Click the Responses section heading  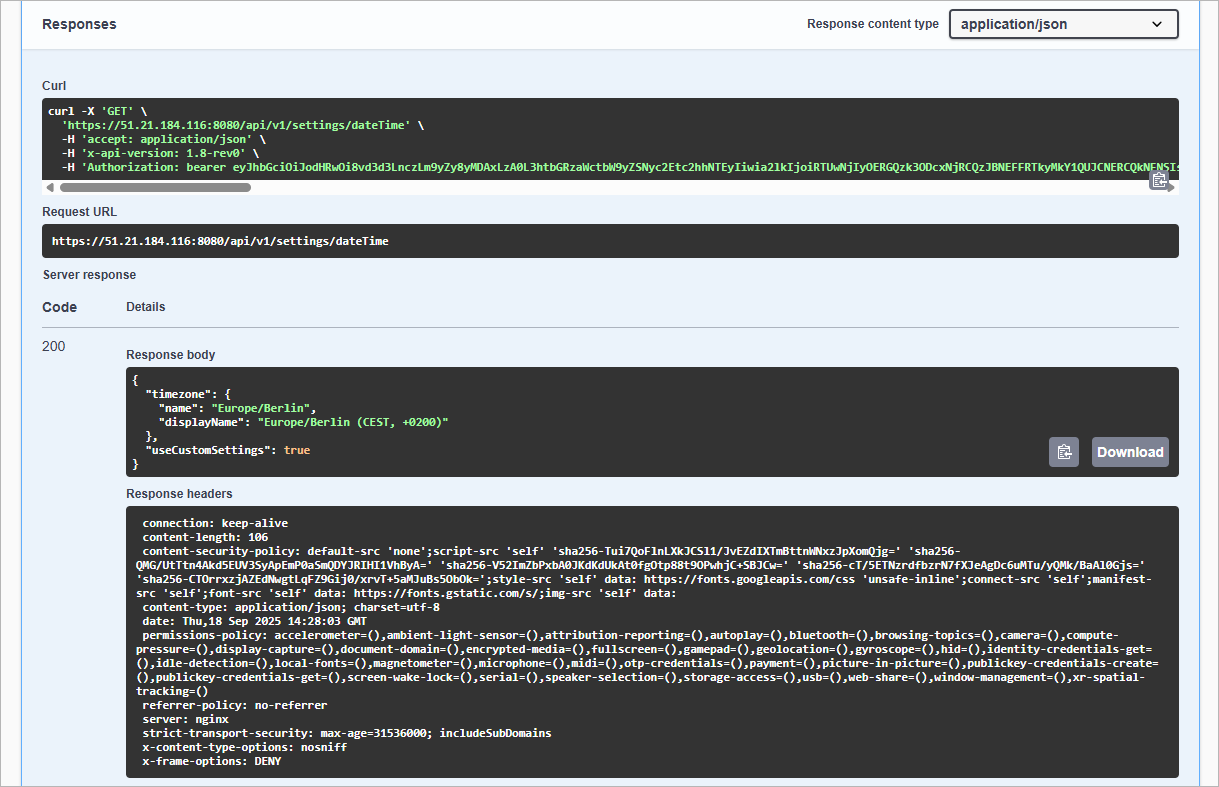[x=79, y=24]
